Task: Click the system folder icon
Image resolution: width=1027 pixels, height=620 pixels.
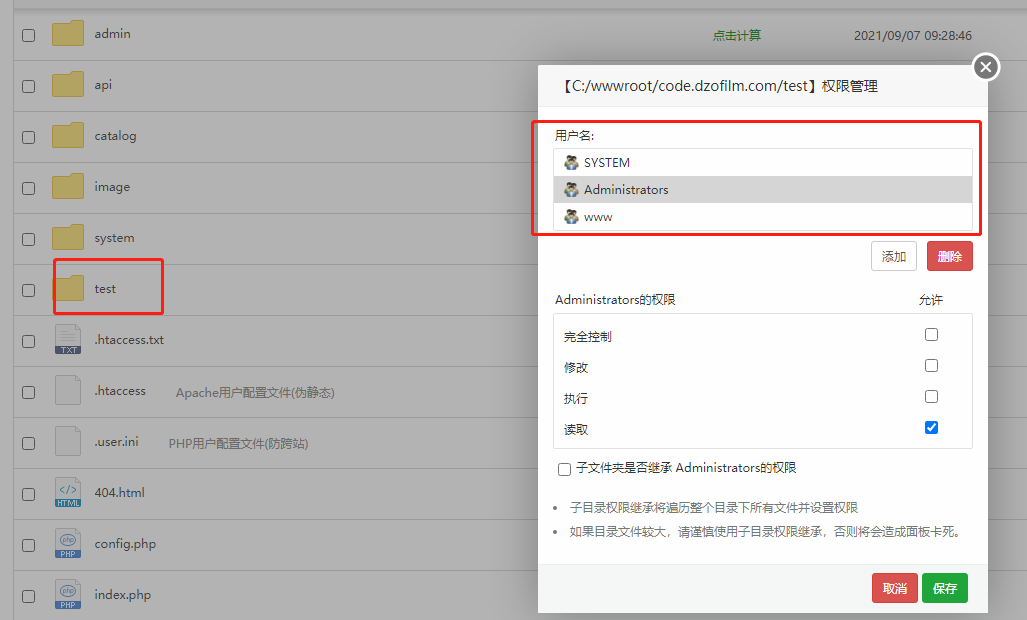Action: coord(68,238)
